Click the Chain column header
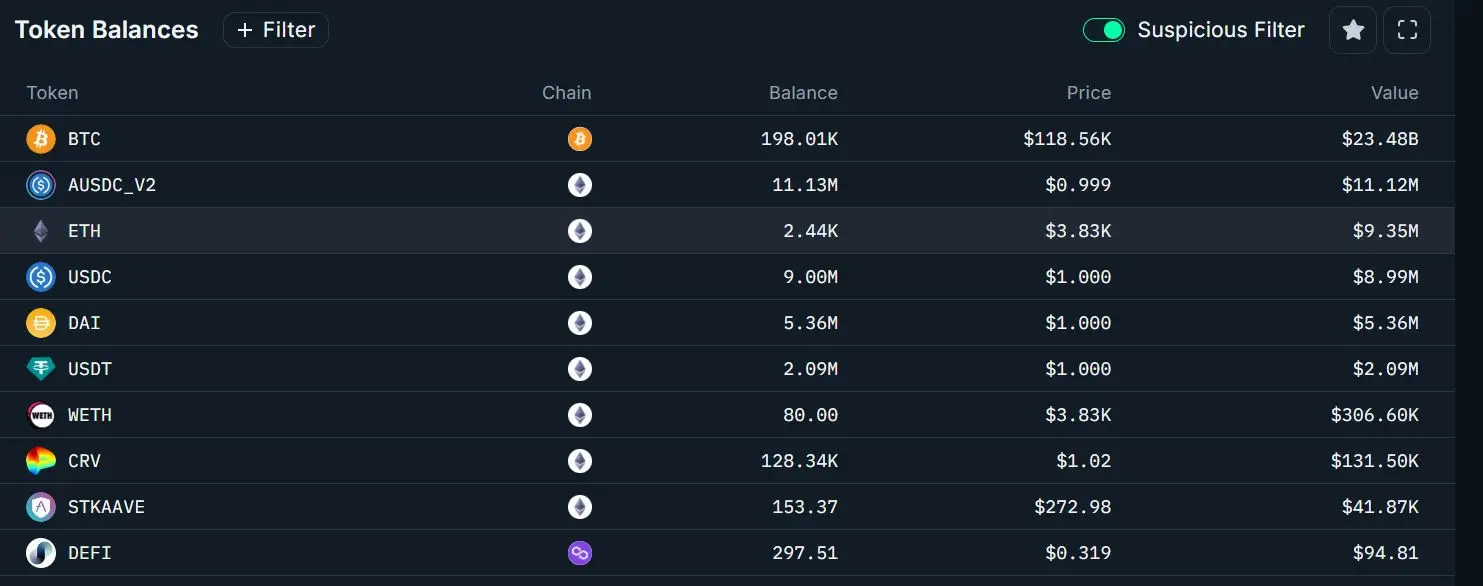 [x=567, y=93]
